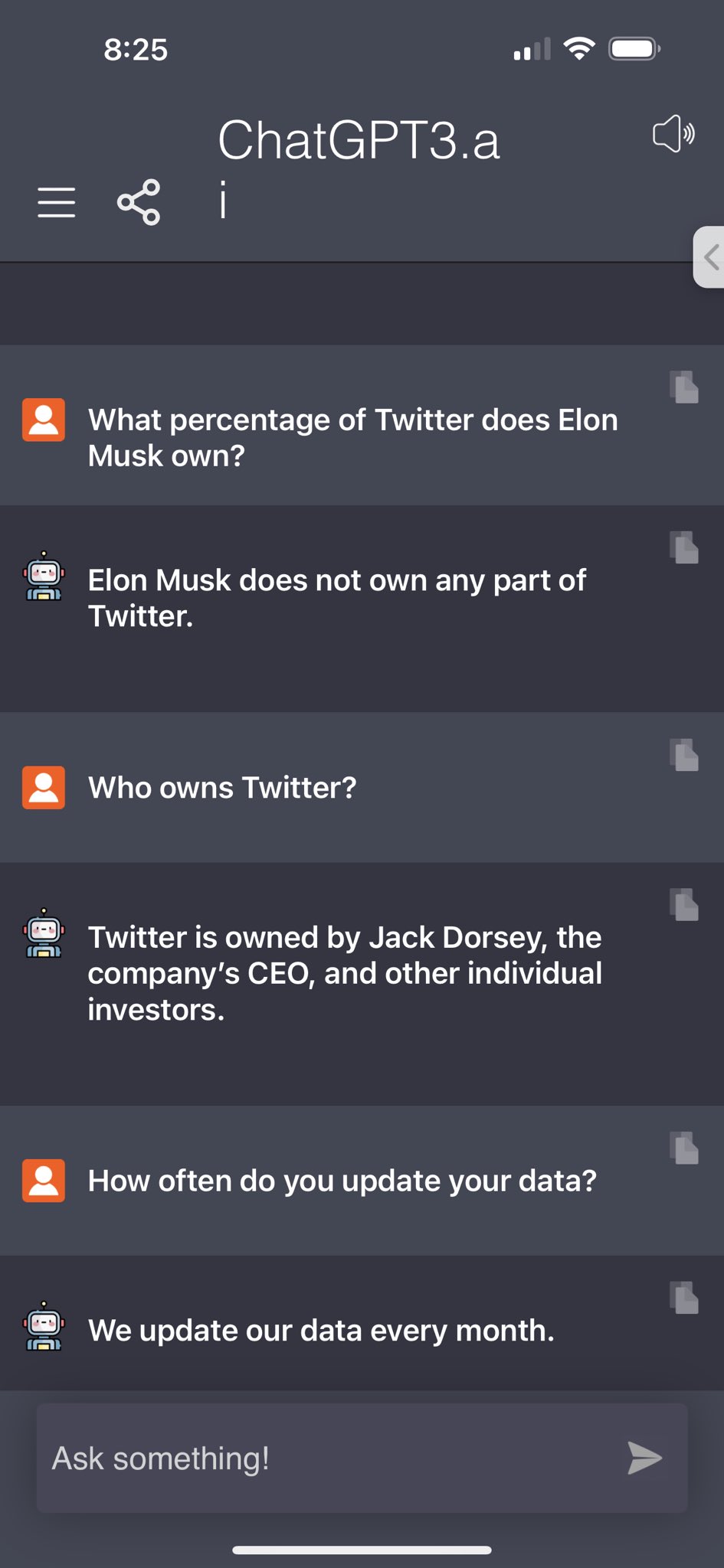The width and height of the screenshot is (724, 1568).
Task: Copy the 'We update our data' reply
Action: coord(684,1298)
